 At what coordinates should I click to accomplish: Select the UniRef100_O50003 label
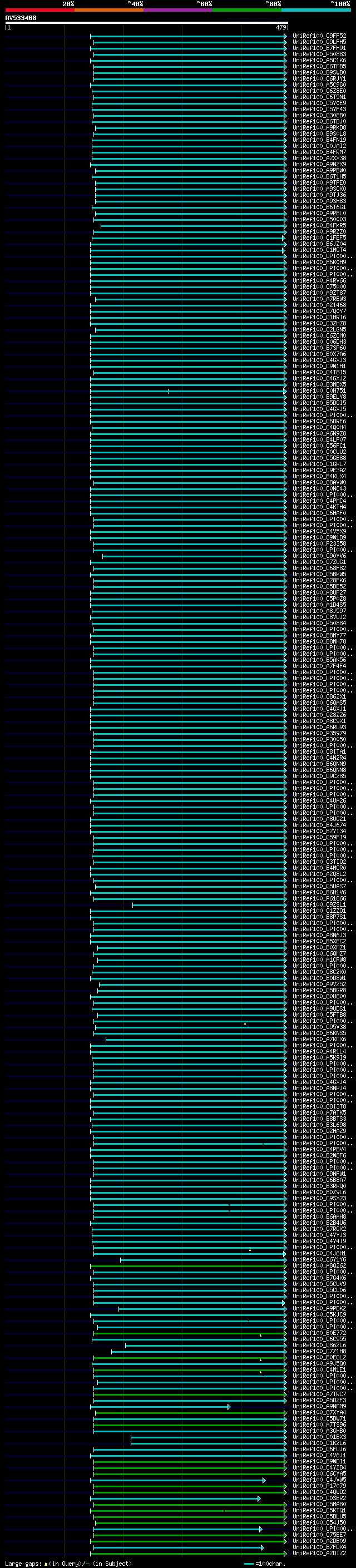click(x=319, y=219)
